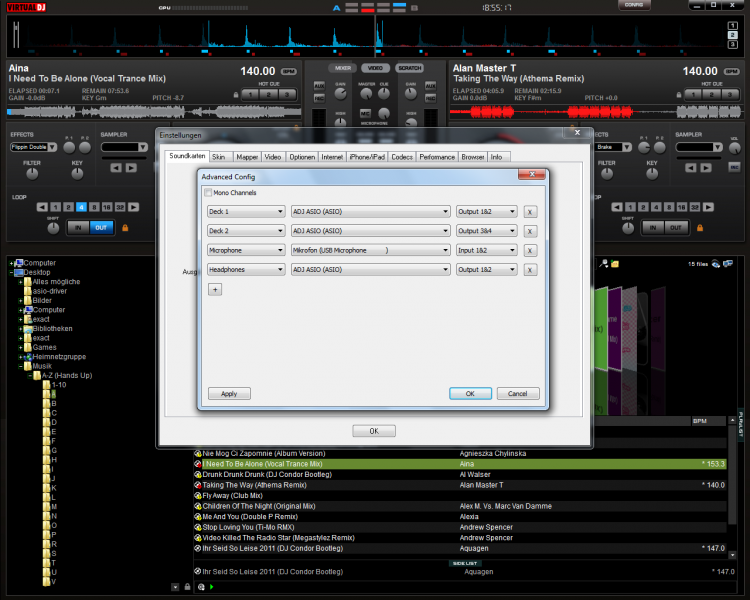Toggle right deck loop IN button

pos(652,228)
